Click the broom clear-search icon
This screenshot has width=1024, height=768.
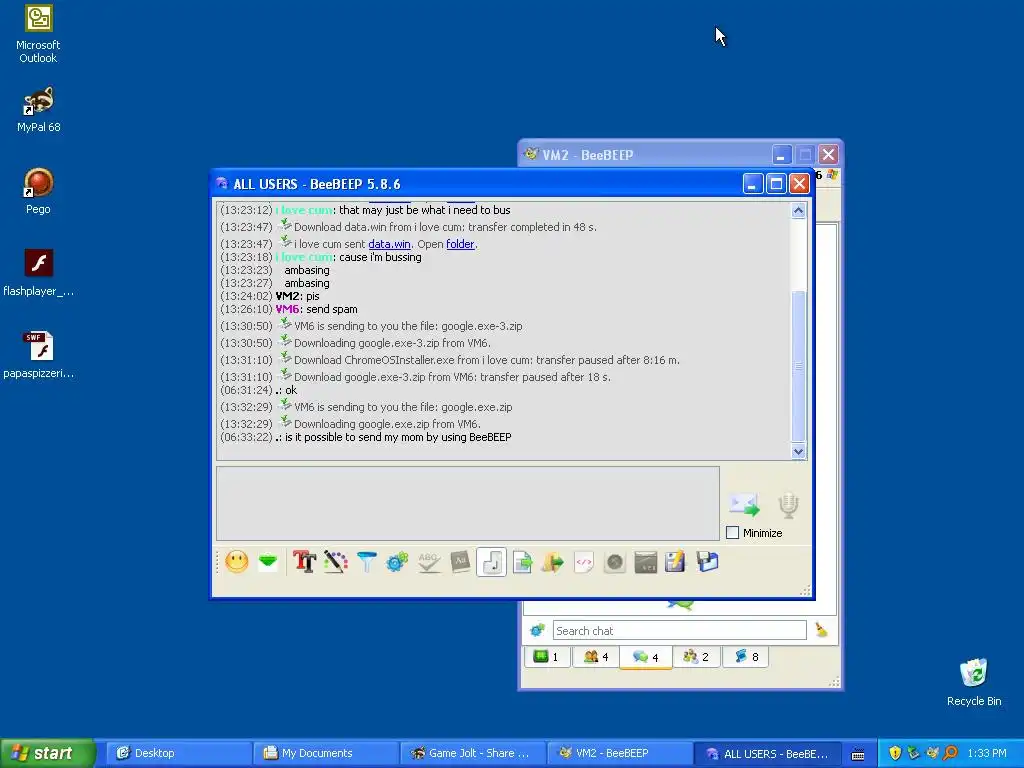tap(822, 630)
